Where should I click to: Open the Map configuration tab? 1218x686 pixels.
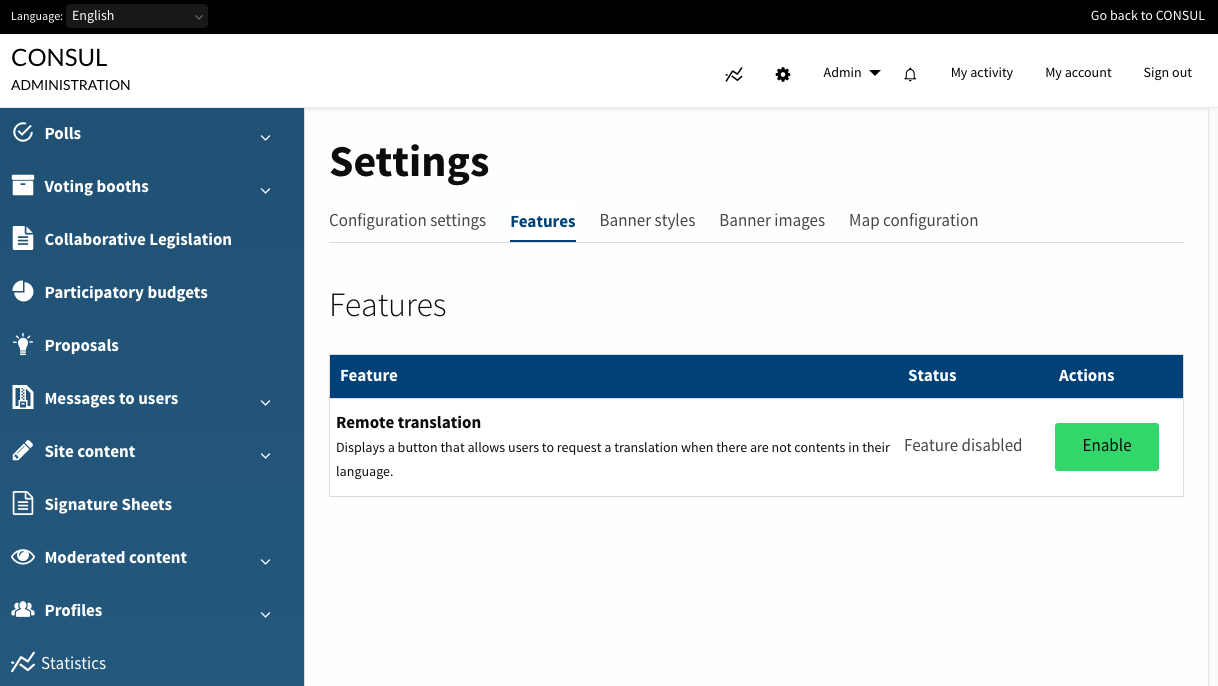pos(913,220)
